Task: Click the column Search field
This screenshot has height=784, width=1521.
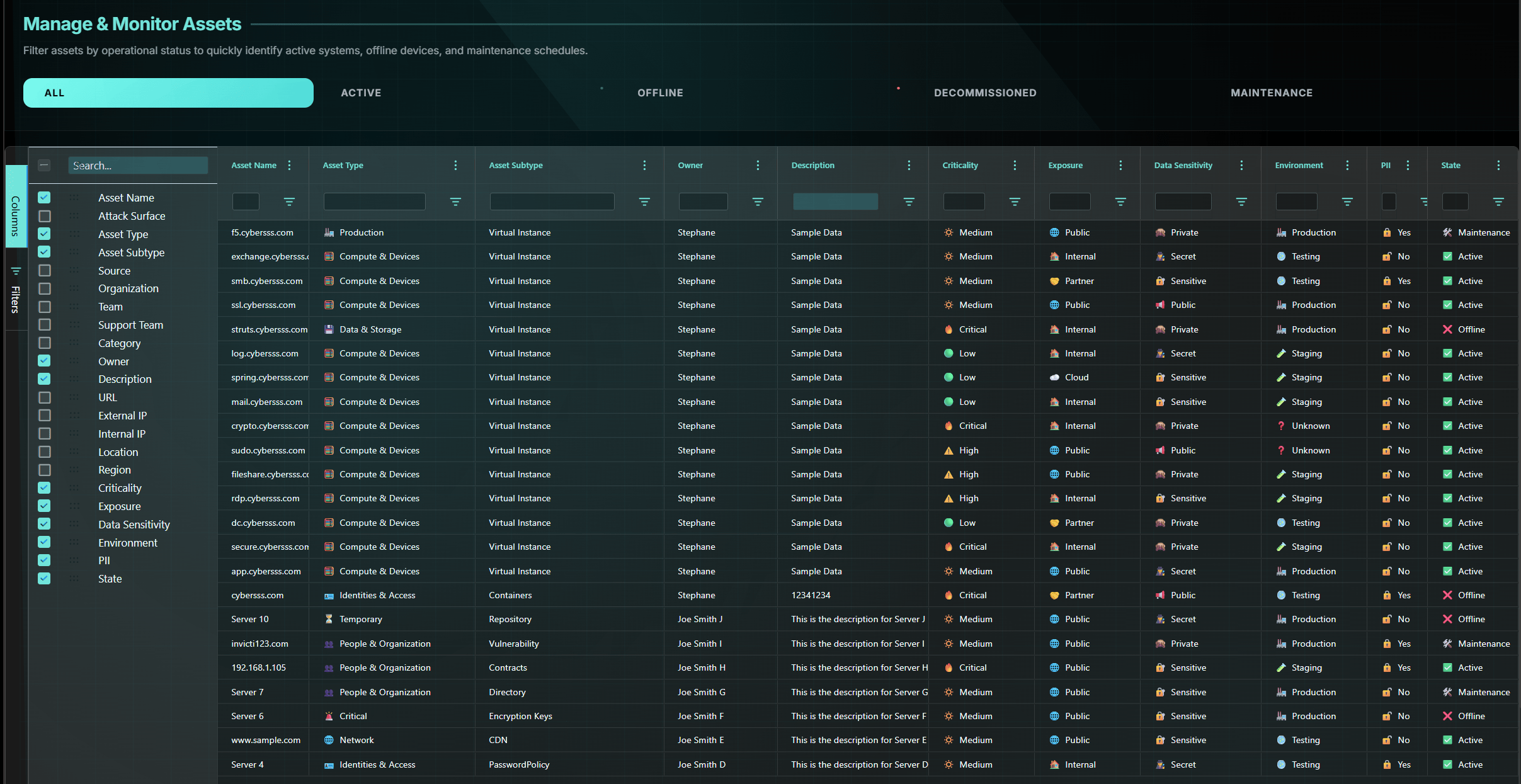Action: click(x=138, y=166)
